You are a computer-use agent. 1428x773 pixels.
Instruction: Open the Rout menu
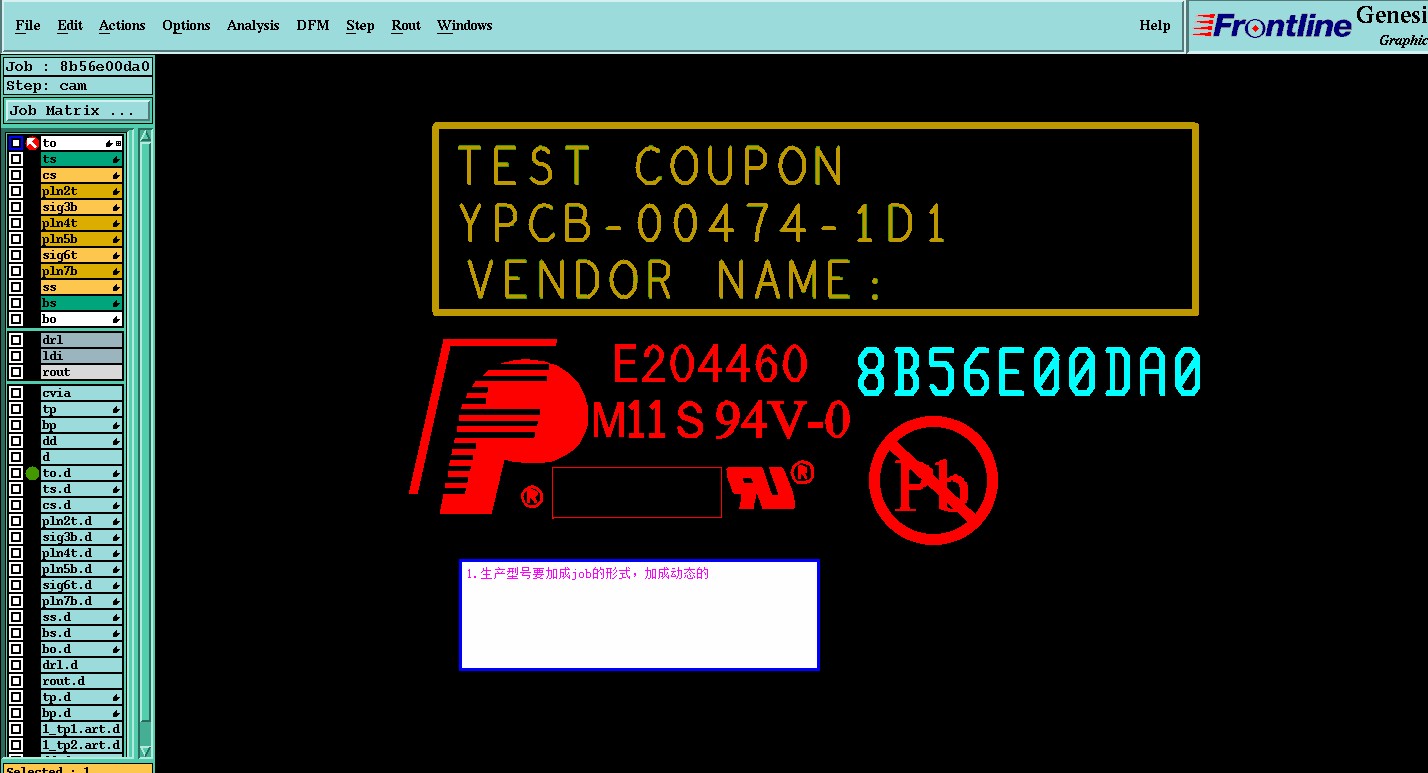(406, 26)
